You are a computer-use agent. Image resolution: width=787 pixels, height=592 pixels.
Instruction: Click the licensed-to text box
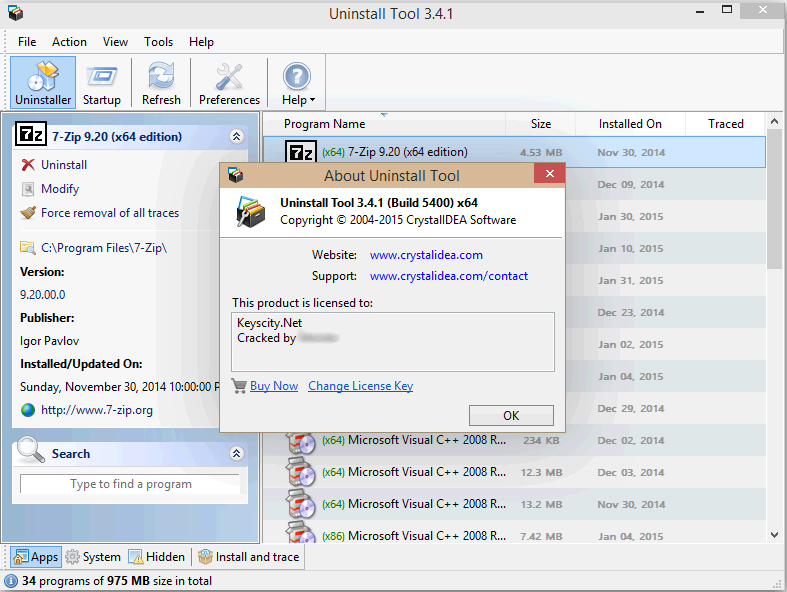tap(393, 342)
